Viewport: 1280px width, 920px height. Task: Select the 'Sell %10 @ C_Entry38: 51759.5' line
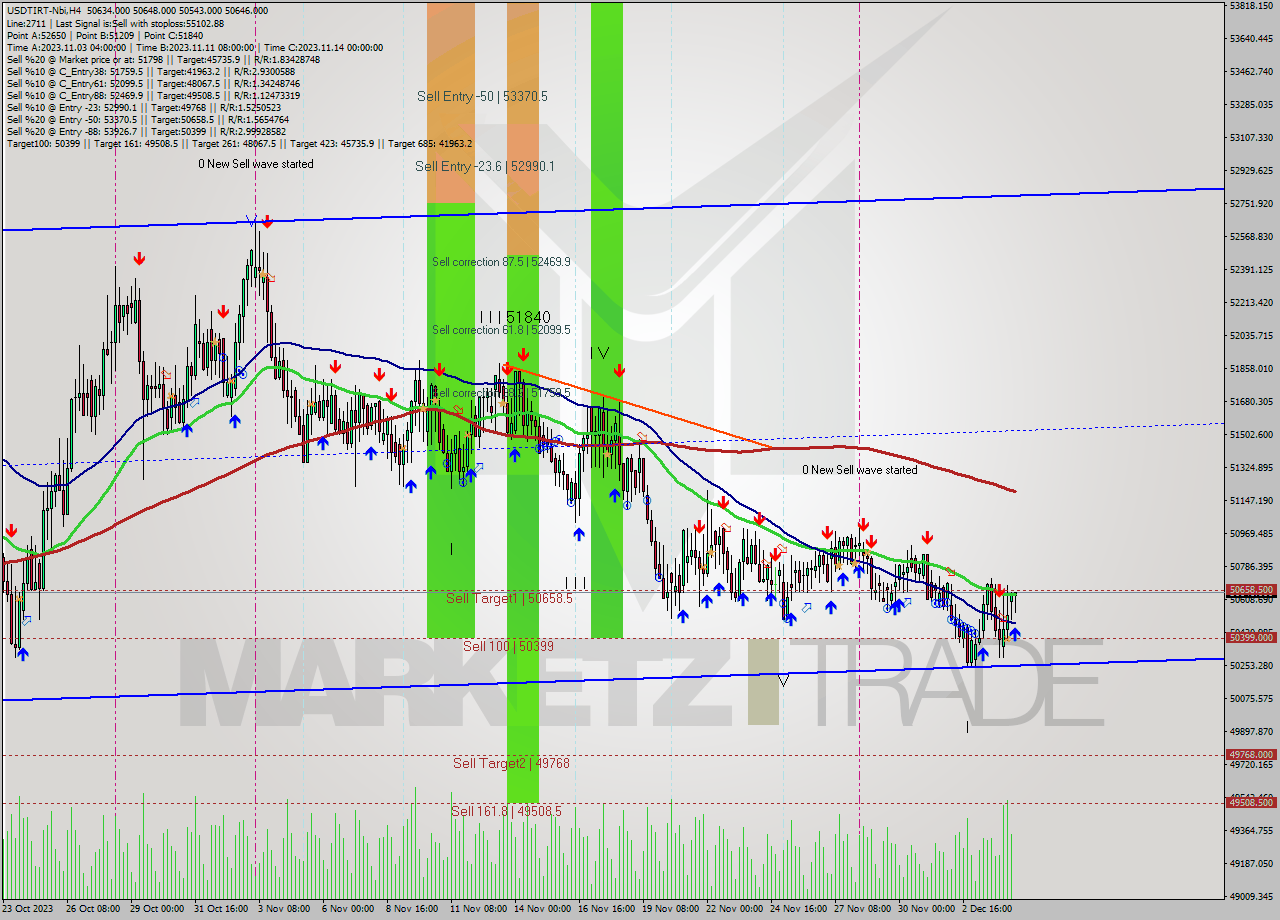pos(150,72)
